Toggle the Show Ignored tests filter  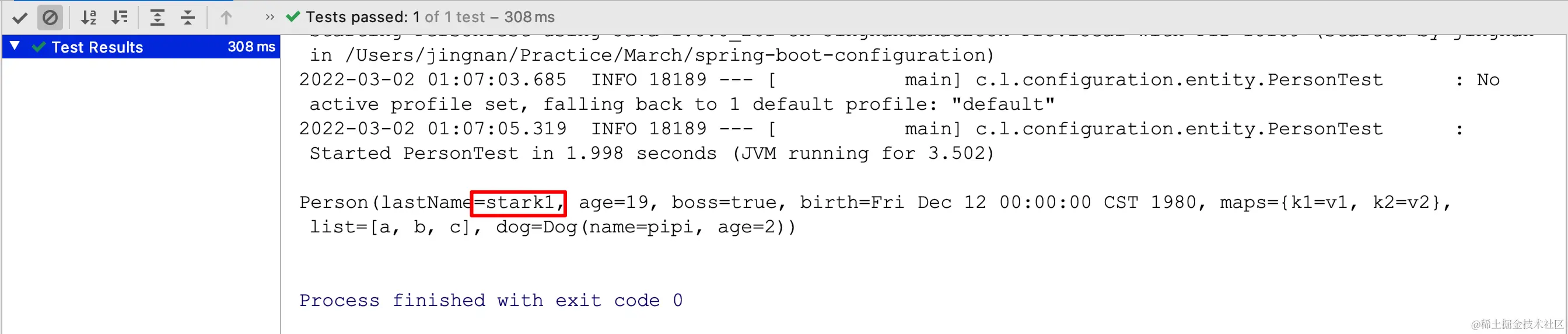pyautogui.click(x=50, y=17)
